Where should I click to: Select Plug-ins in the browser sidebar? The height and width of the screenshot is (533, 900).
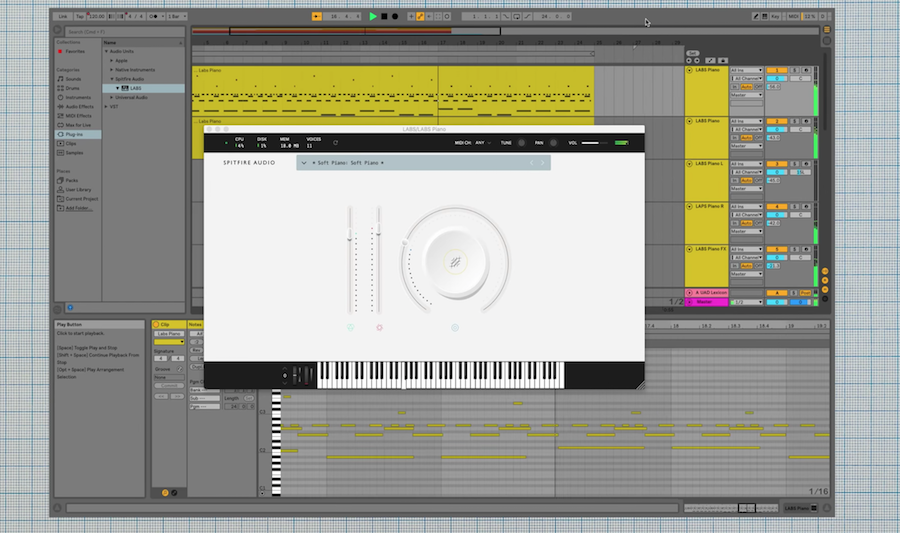pos(74,133)
